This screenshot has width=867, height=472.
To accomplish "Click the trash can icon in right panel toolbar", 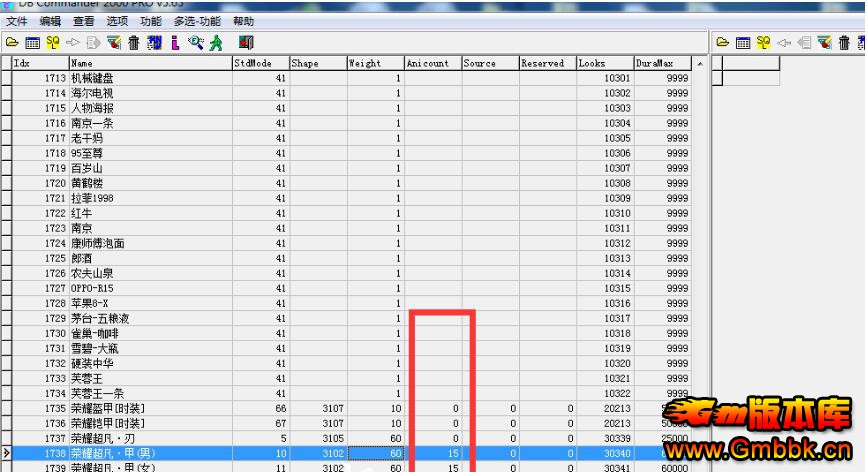I will [x=844, y=43].
